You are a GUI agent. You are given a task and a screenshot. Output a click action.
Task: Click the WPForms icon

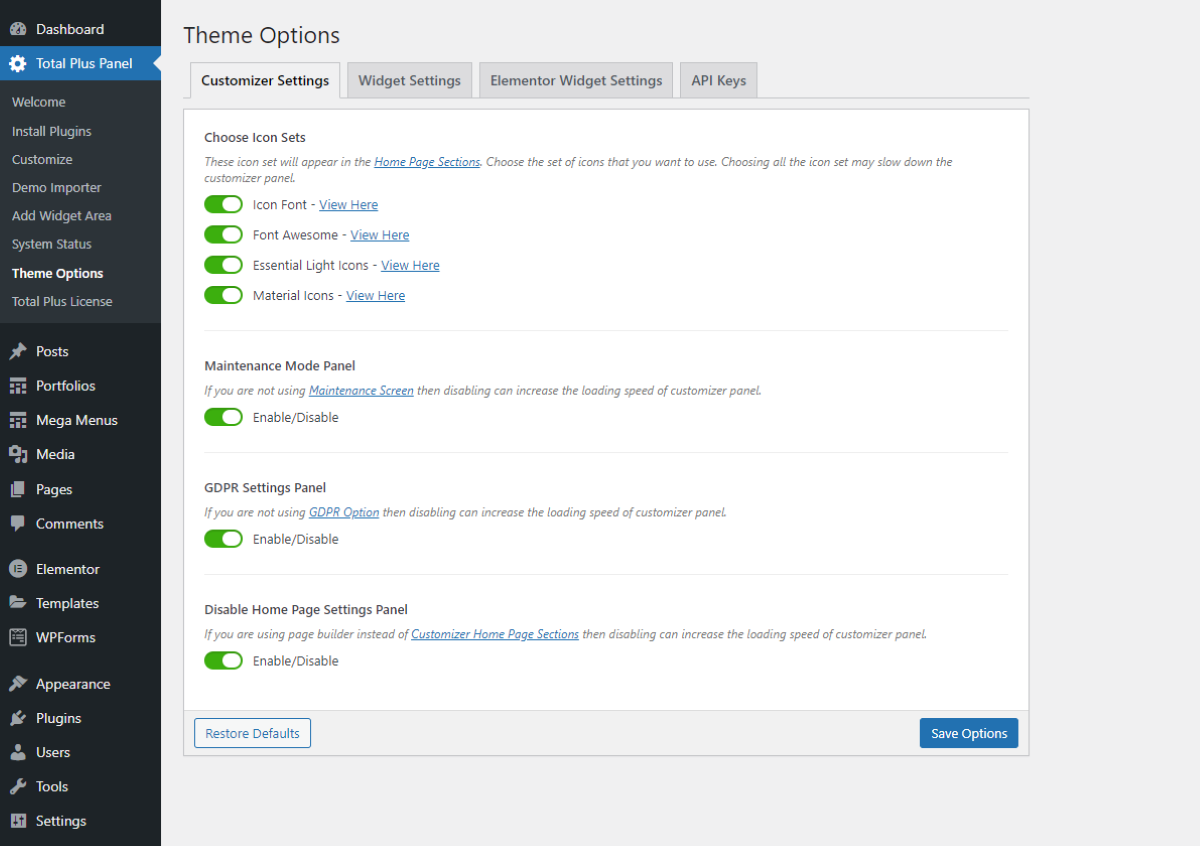tap(18, 637)
